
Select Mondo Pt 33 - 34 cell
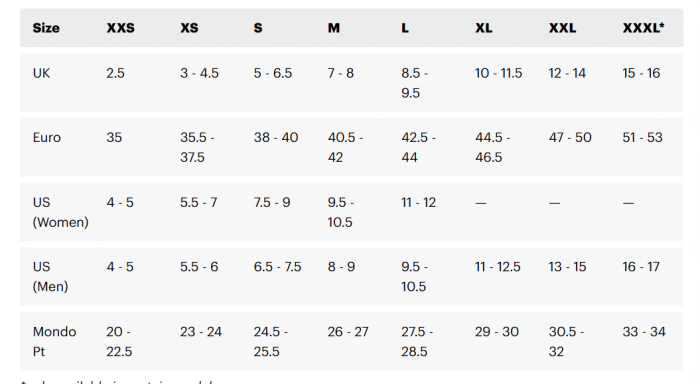click(644, 332)
